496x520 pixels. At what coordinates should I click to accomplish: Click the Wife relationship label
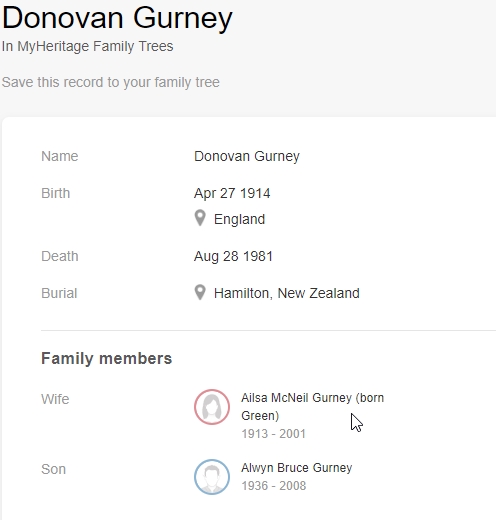55,399
